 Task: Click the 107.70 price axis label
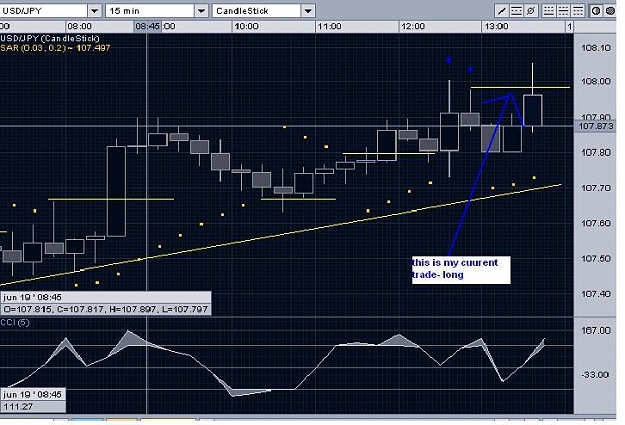pos(596,188)
